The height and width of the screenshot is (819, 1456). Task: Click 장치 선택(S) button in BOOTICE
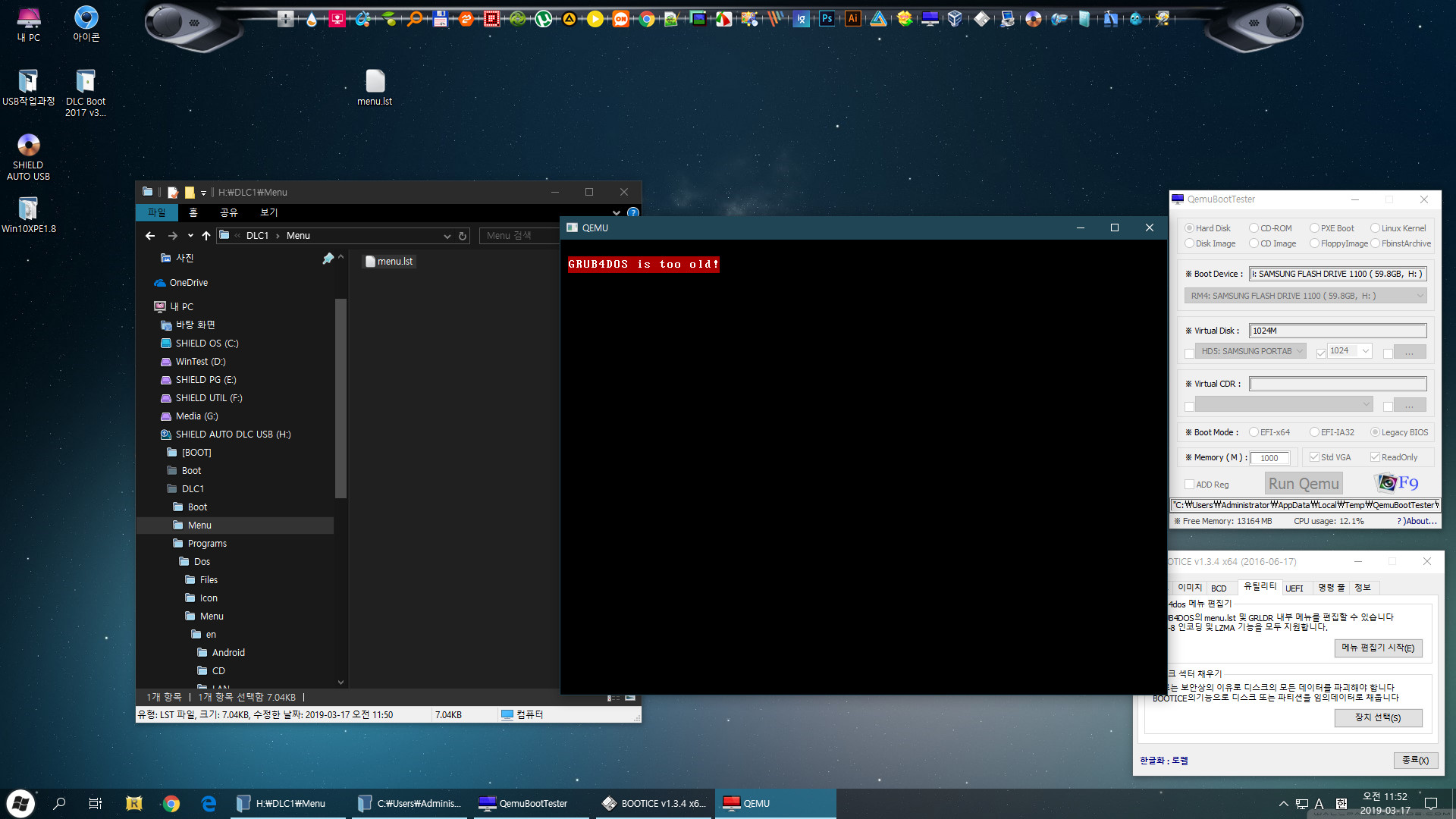point(1378,717)
